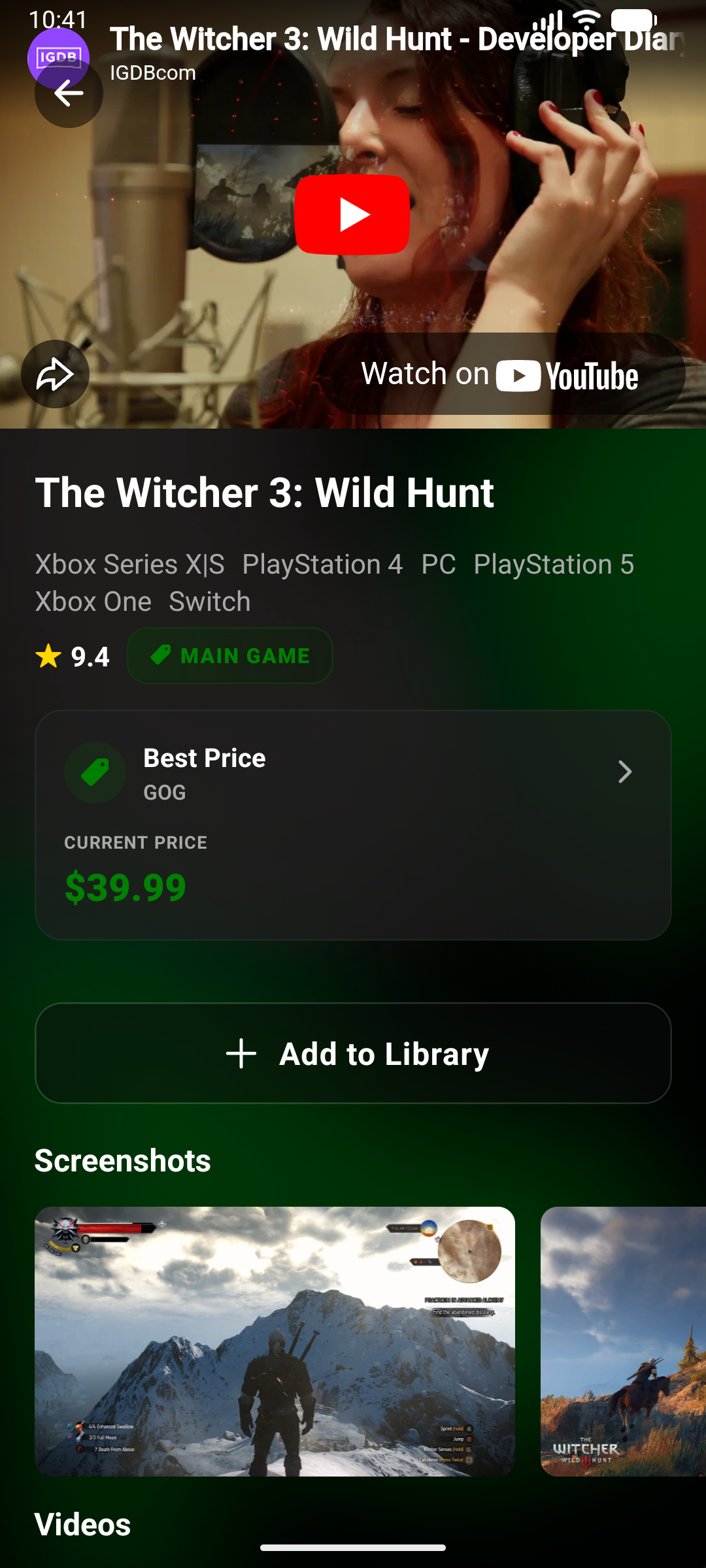This screenshot has height=1568, width=706.
Task: Open Watch on YouTube link
Action: click(500, 374)
